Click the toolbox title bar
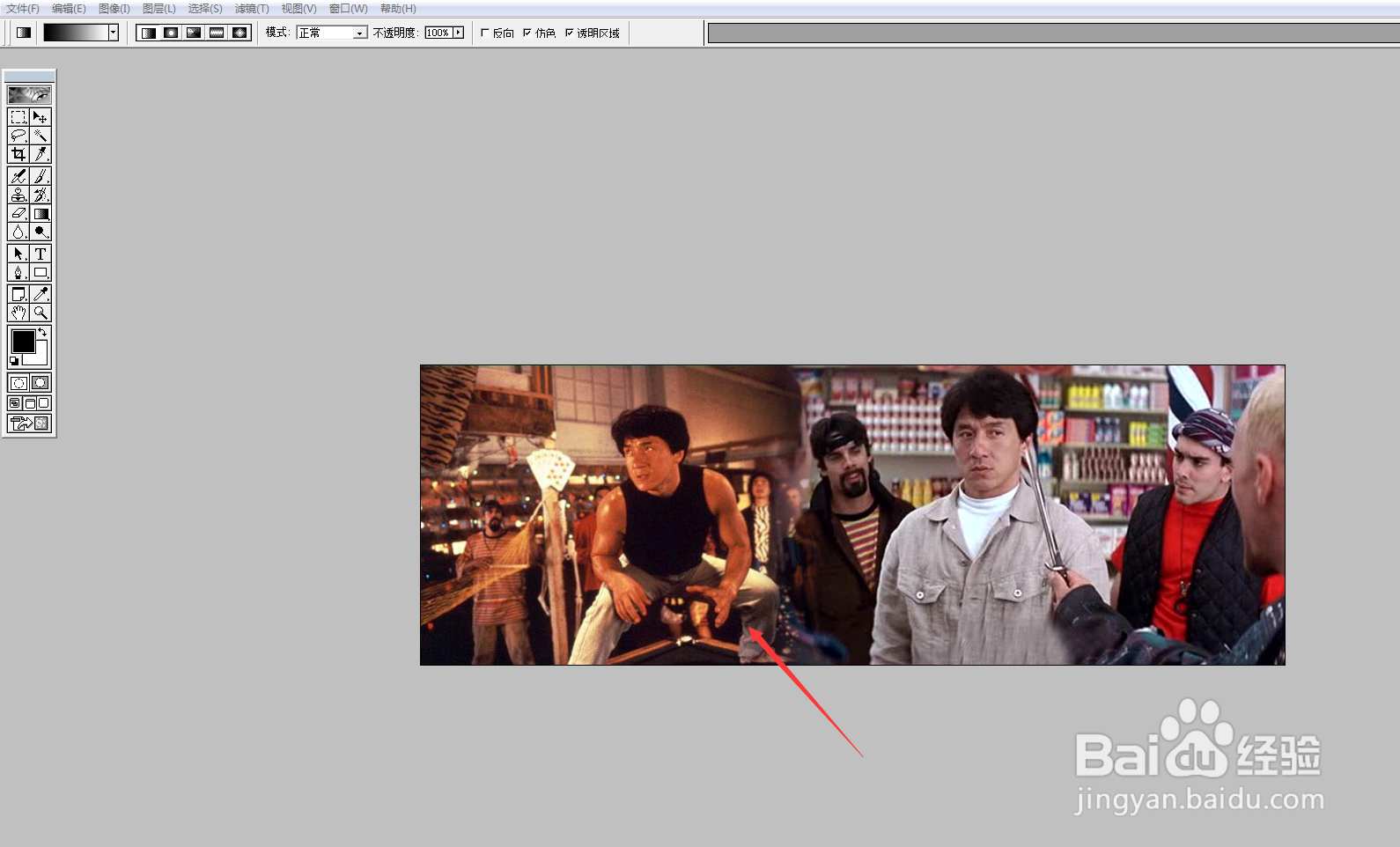The image size is (1400, 847). (x=29, y=77)
